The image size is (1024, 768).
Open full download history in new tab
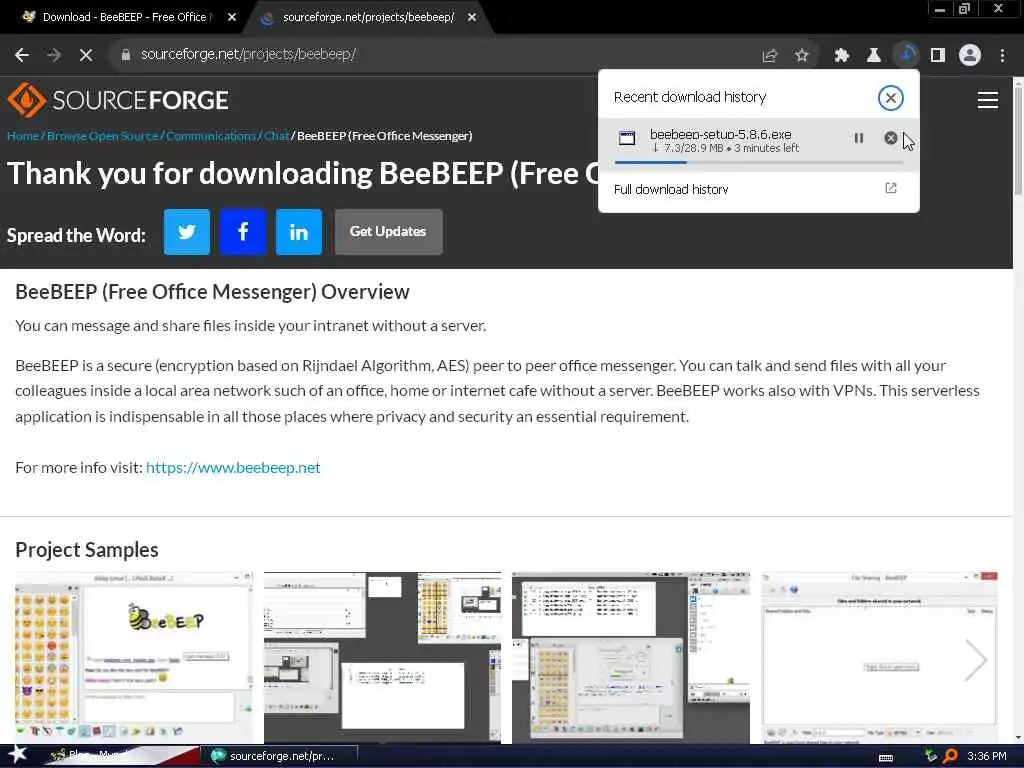click(891, 188)
